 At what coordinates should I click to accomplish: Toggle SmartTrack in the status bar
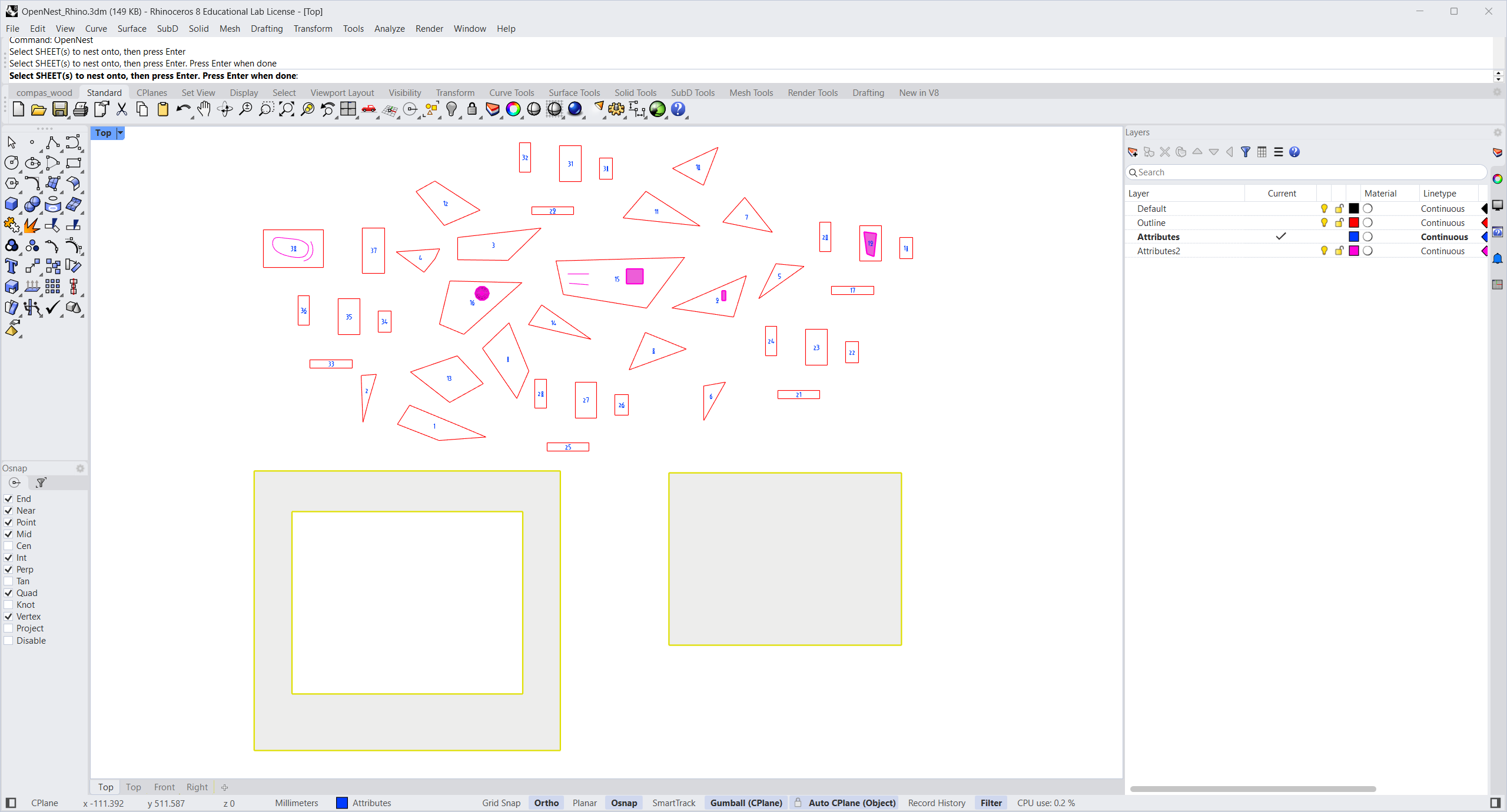673,803
